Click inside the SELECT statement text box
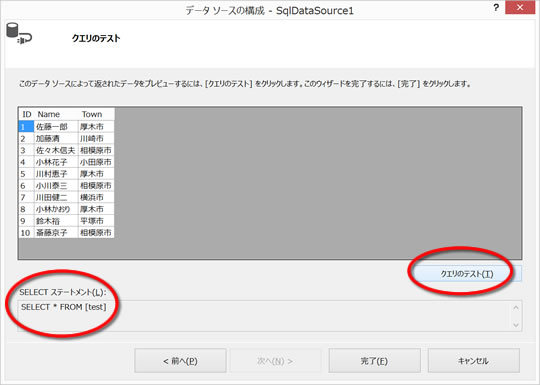Screen dimensions: 540x385 pyautogui.click(x=264, y=316)
